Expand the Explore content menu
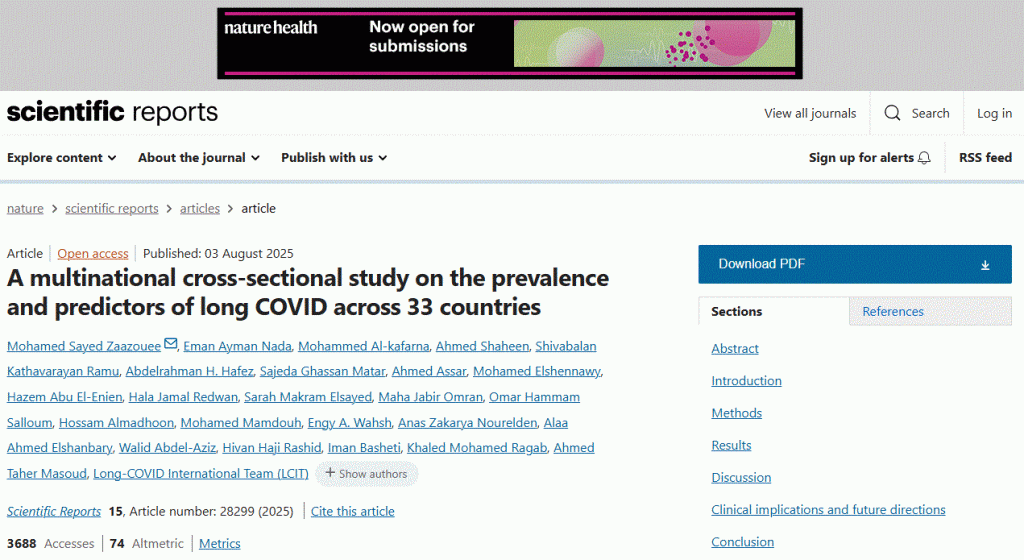1024x560 pixels. pyautogui.click(x=61, y=158)
